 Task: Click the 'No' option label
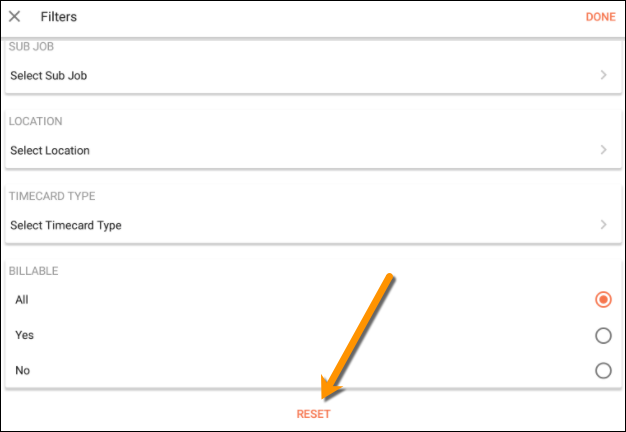click(x=22, y=370)
